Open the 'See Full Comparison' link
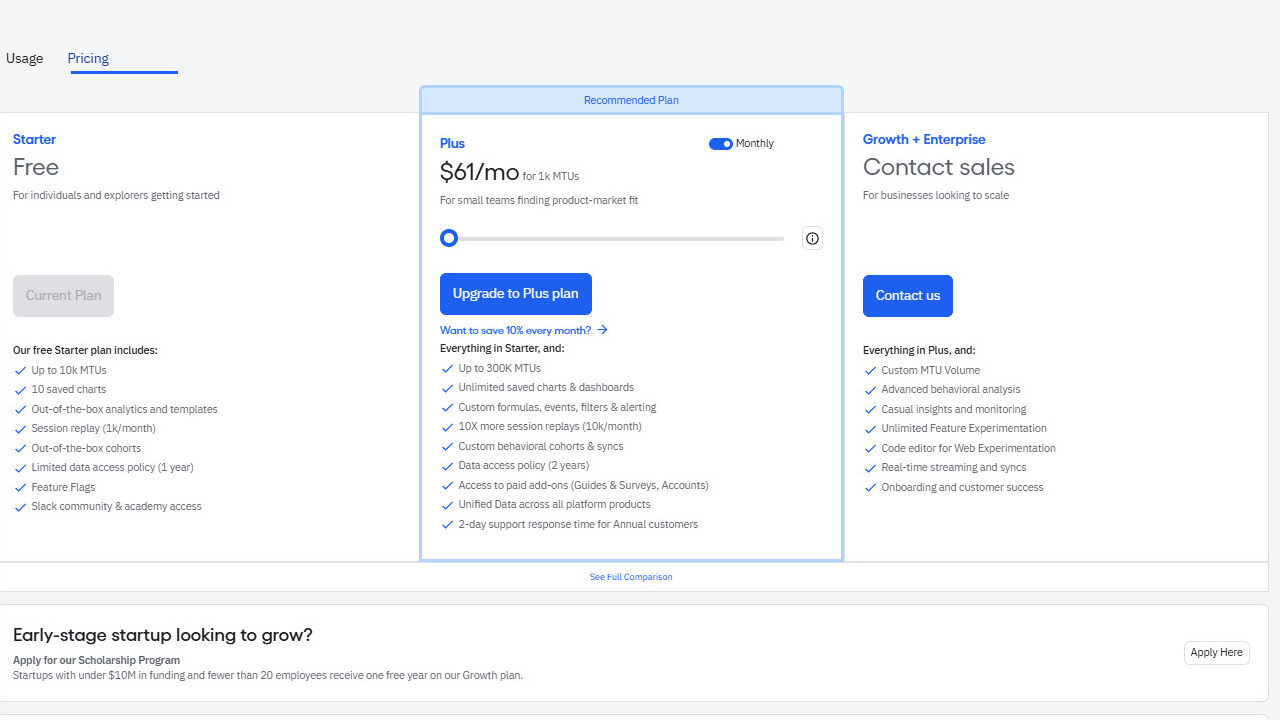 click(631, 577)
